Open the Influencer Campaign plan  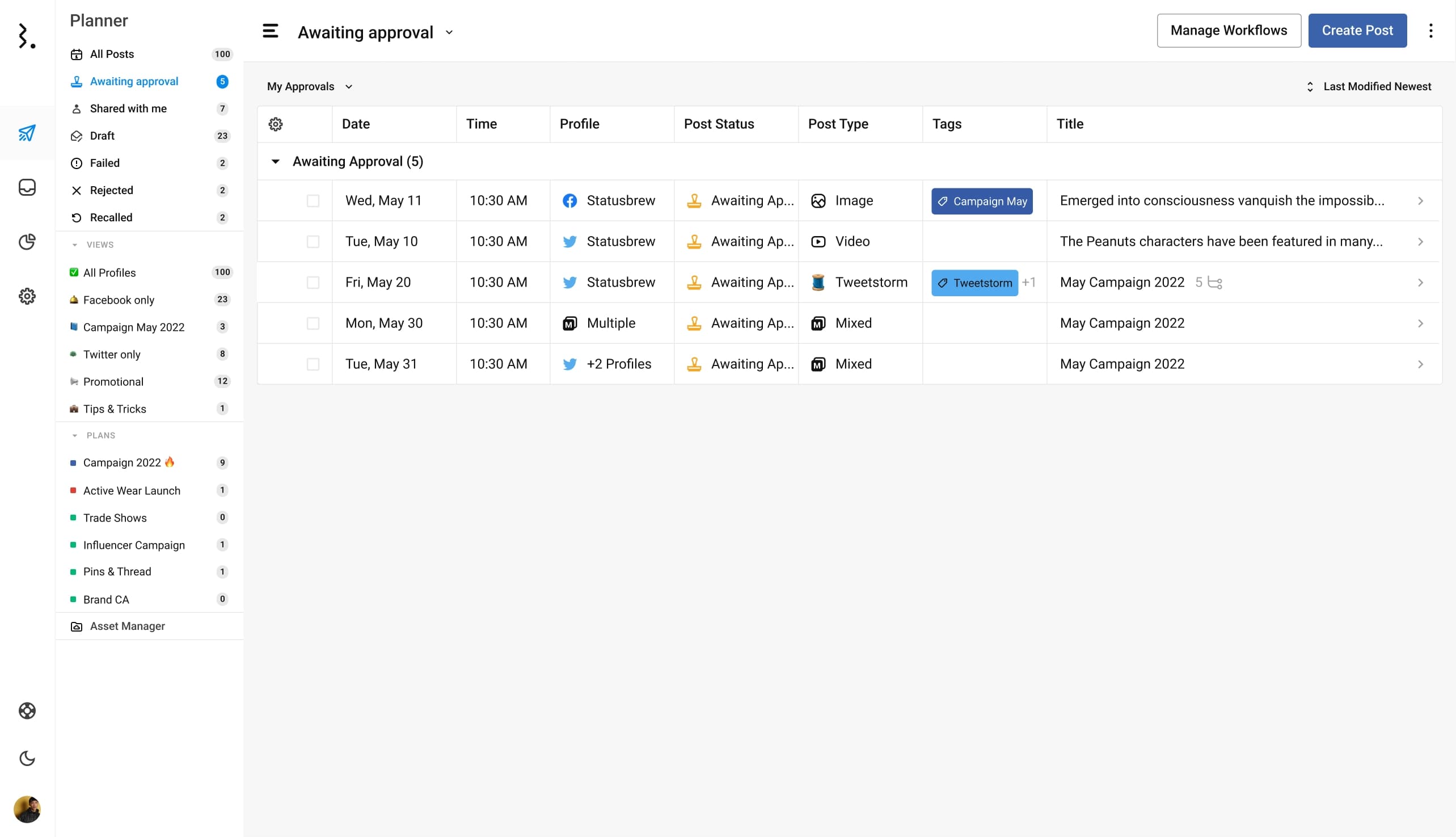(x=150, y=545)
